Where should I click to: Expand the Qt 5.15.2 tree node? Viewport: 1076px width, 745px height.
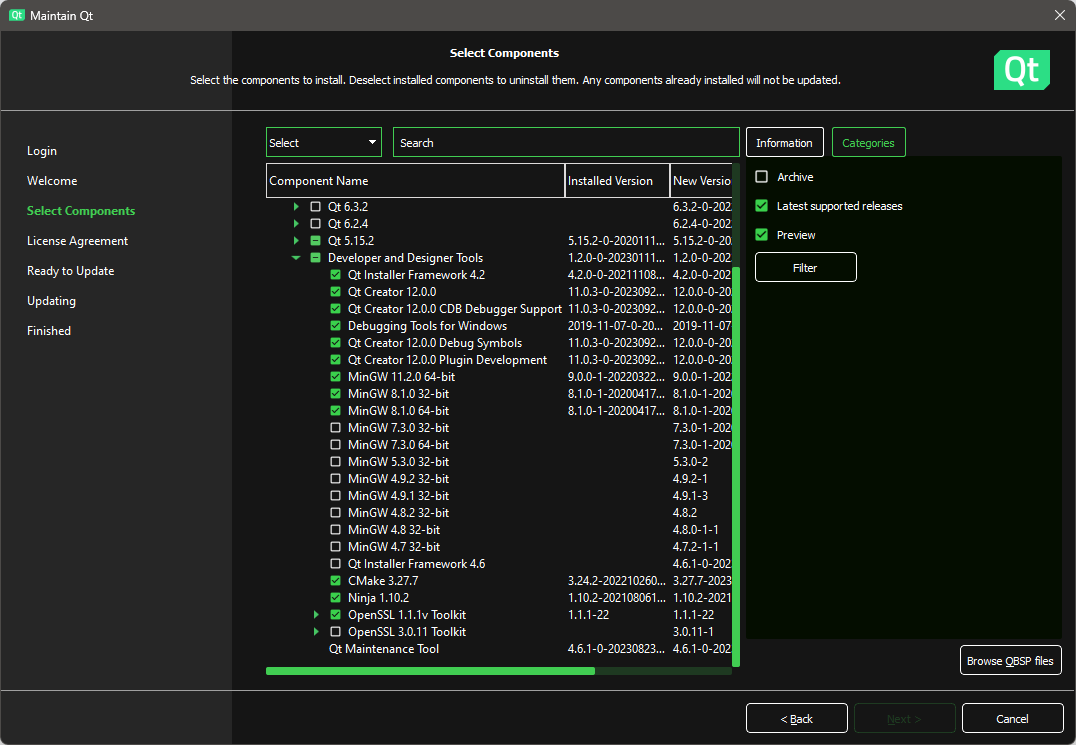[x=296, y=241]
